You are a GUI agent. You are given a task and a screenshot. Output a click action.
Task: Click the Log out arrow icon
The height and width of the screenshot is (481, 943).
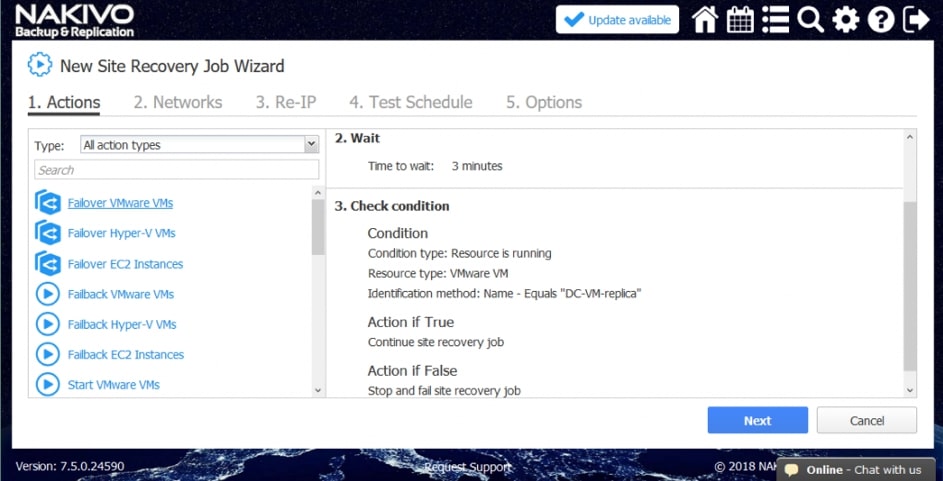915,20
